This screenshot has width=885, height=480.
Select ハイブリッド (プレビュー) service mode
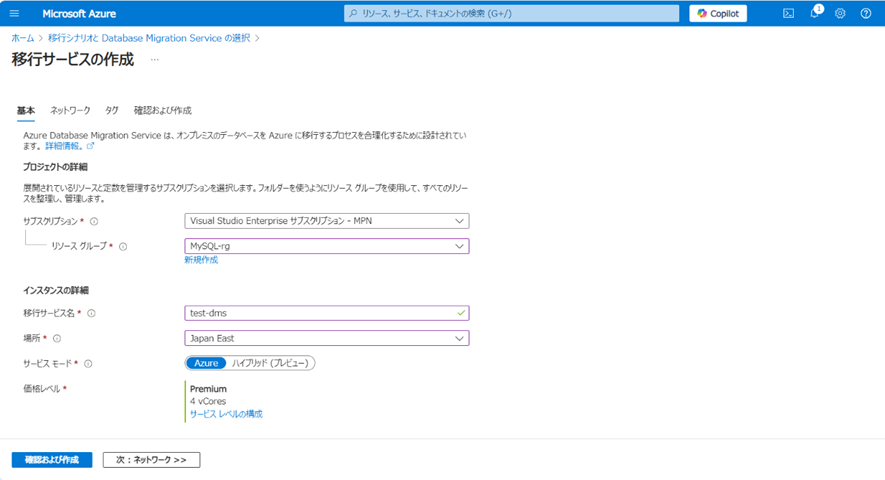click(x=270, y=363)
